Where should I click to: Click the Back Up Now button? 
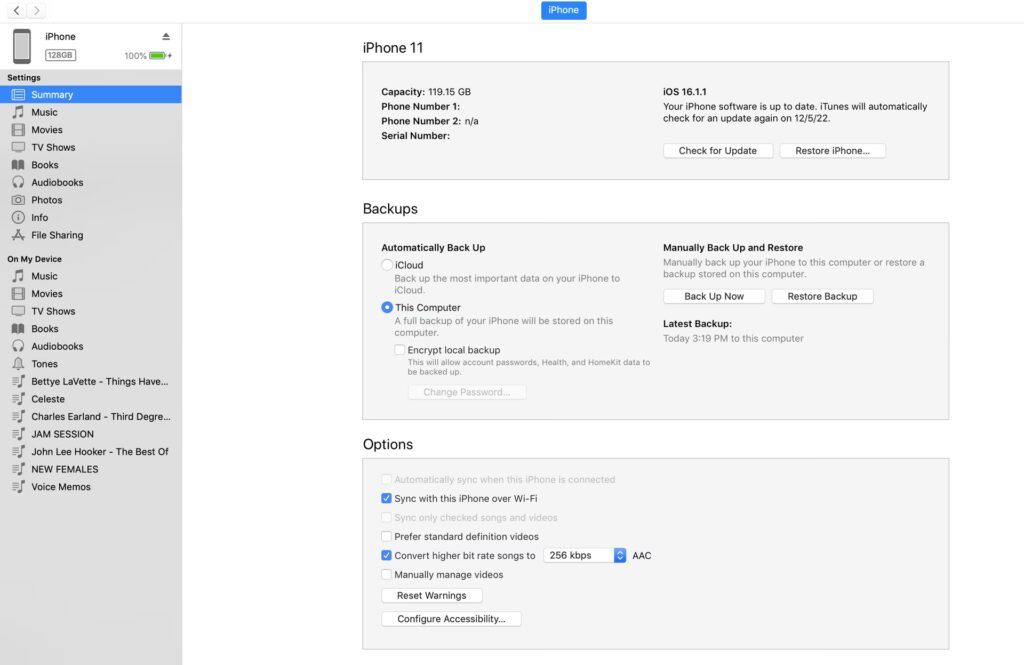714,297
